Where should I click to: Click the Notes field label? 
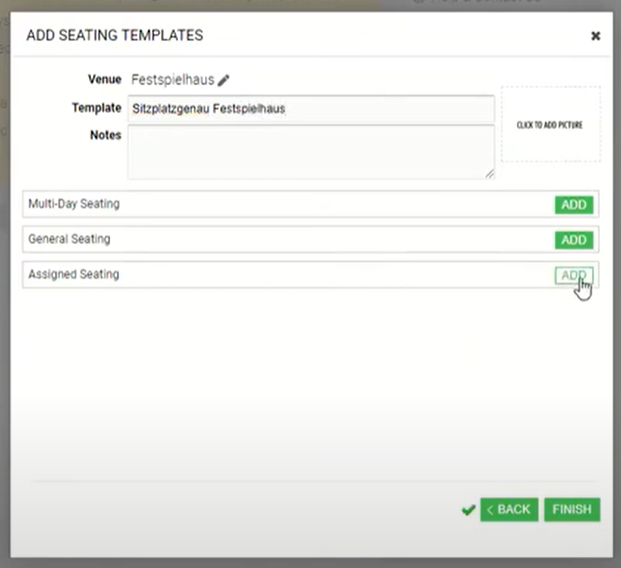click(x=105, y=135)
